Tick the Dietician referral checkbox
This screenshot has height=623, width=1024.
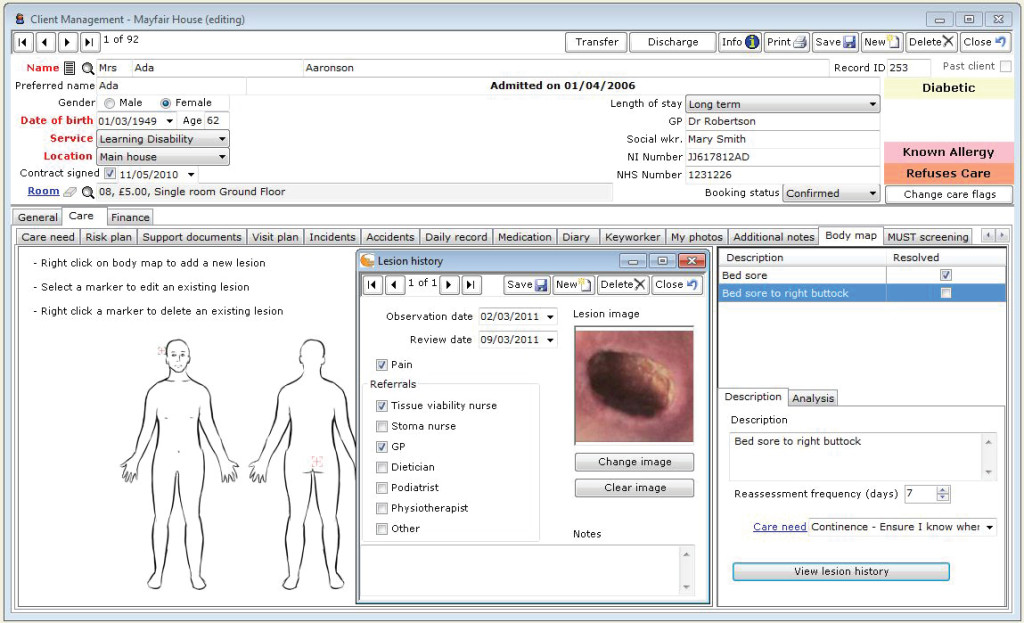tap(382, 468)
